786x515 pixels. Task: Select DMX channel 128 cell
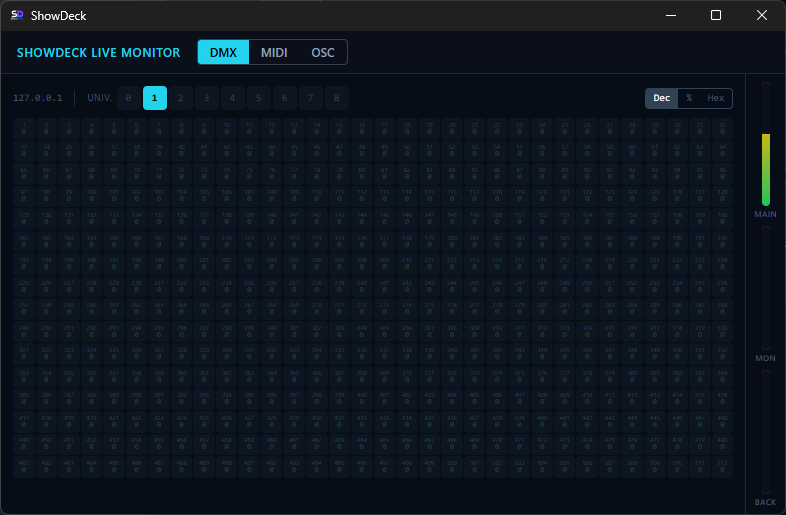722,196
